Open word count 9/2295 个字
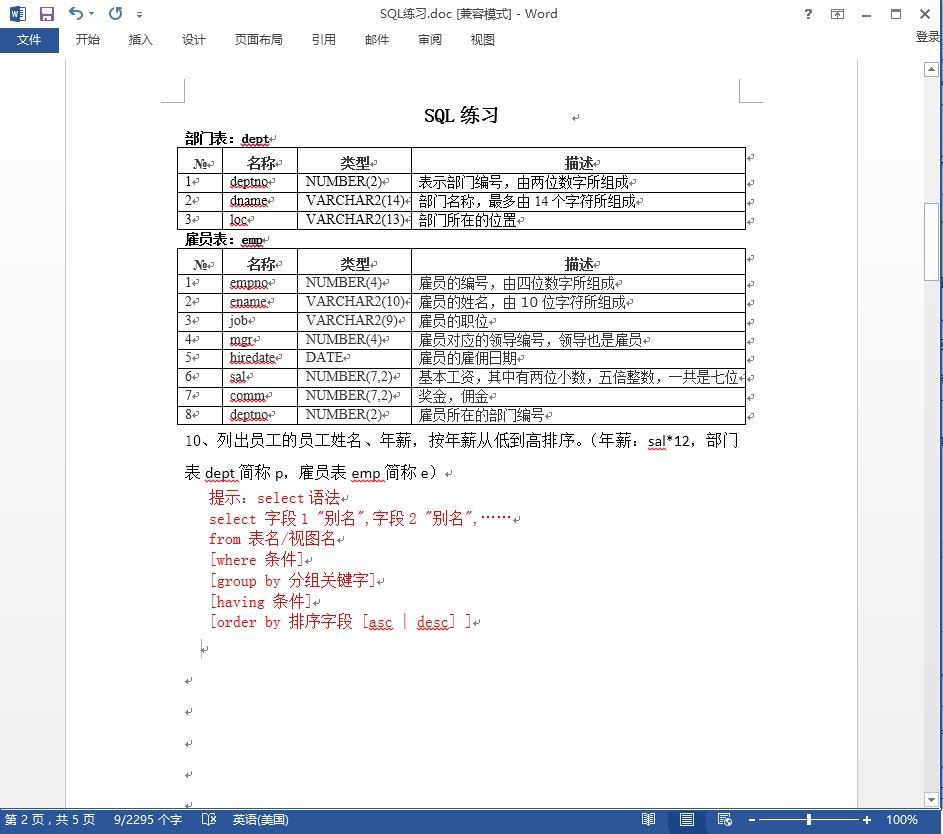The height and width of the screenshot is (834, 943). [x=148, y=820]
